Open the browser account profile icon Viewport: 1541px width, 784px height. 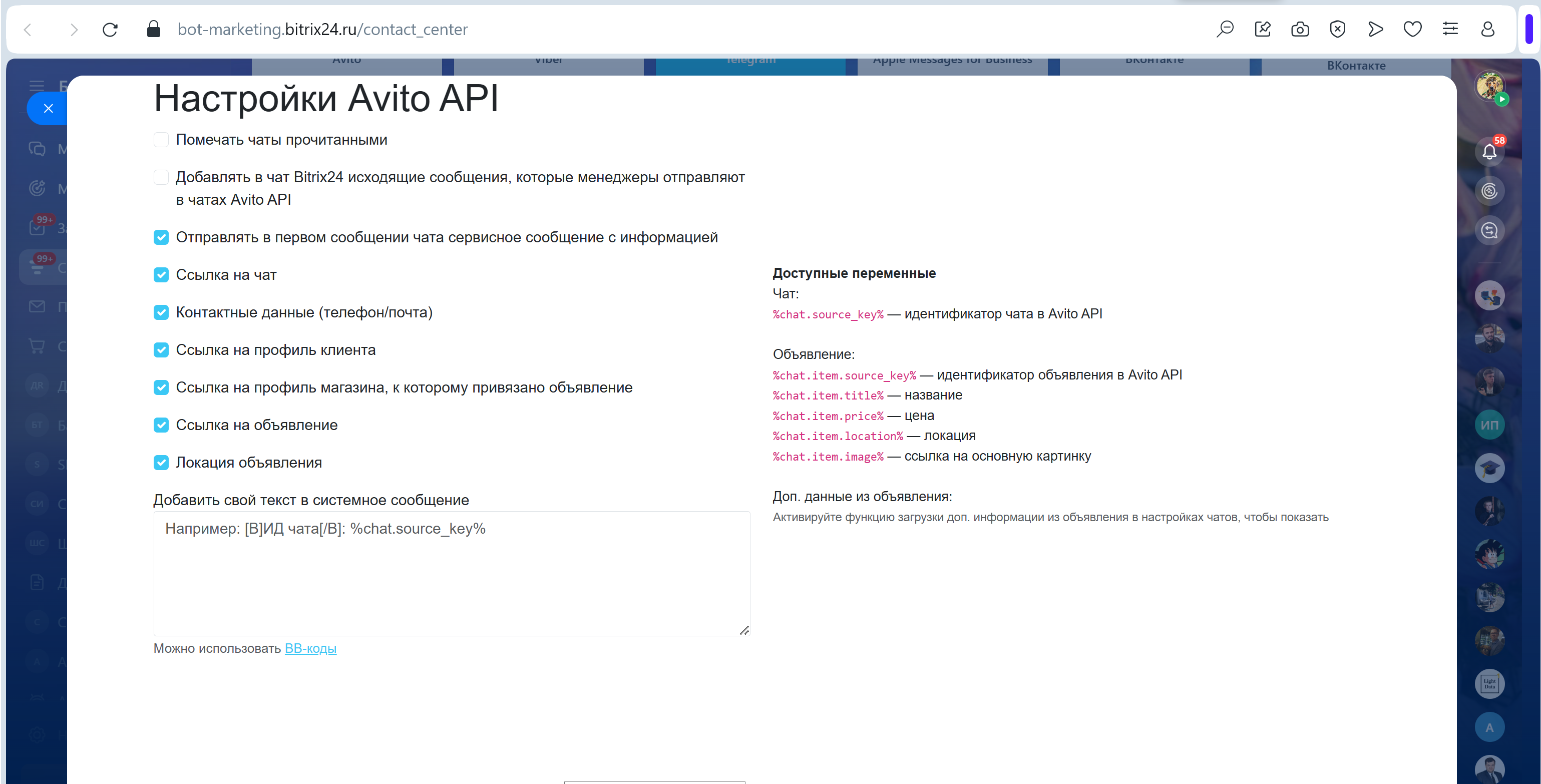(x=1488, y=30)
